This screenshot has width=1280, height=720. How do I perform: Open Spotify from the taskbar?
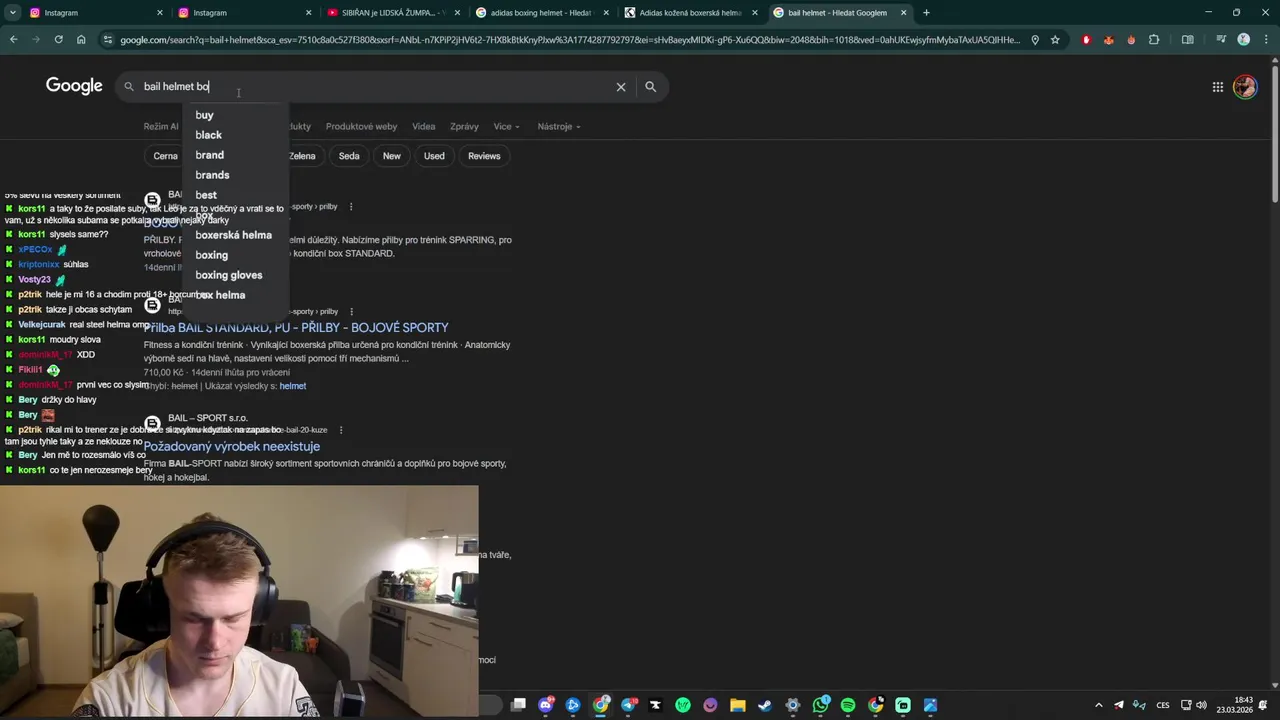[848, 705]
